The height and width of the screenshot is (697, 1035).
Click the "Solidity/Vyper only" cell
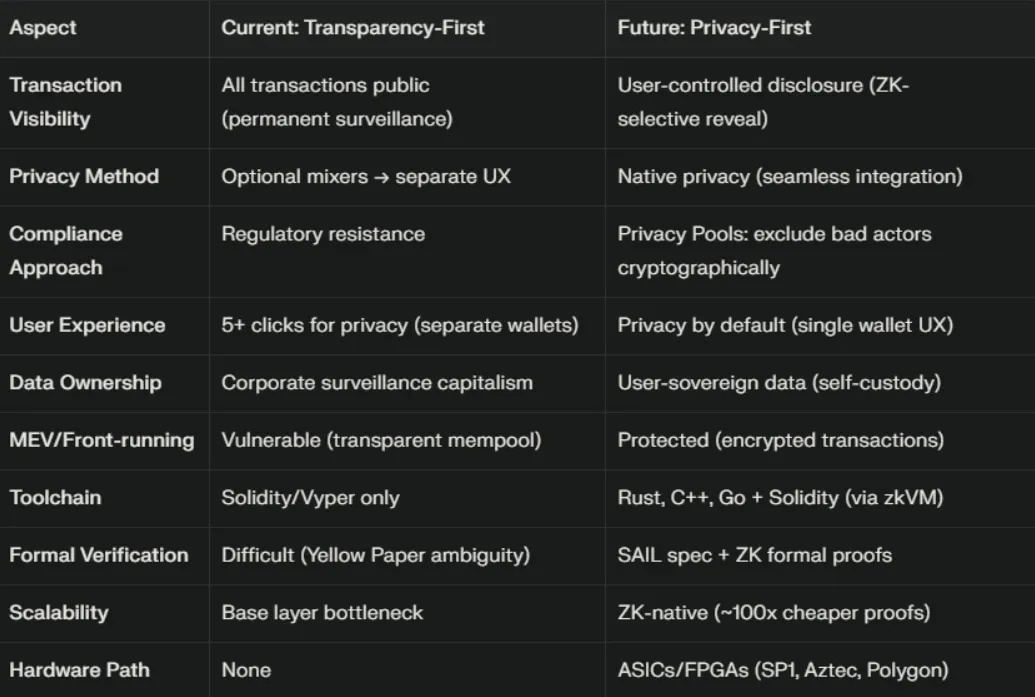[310, 498]
